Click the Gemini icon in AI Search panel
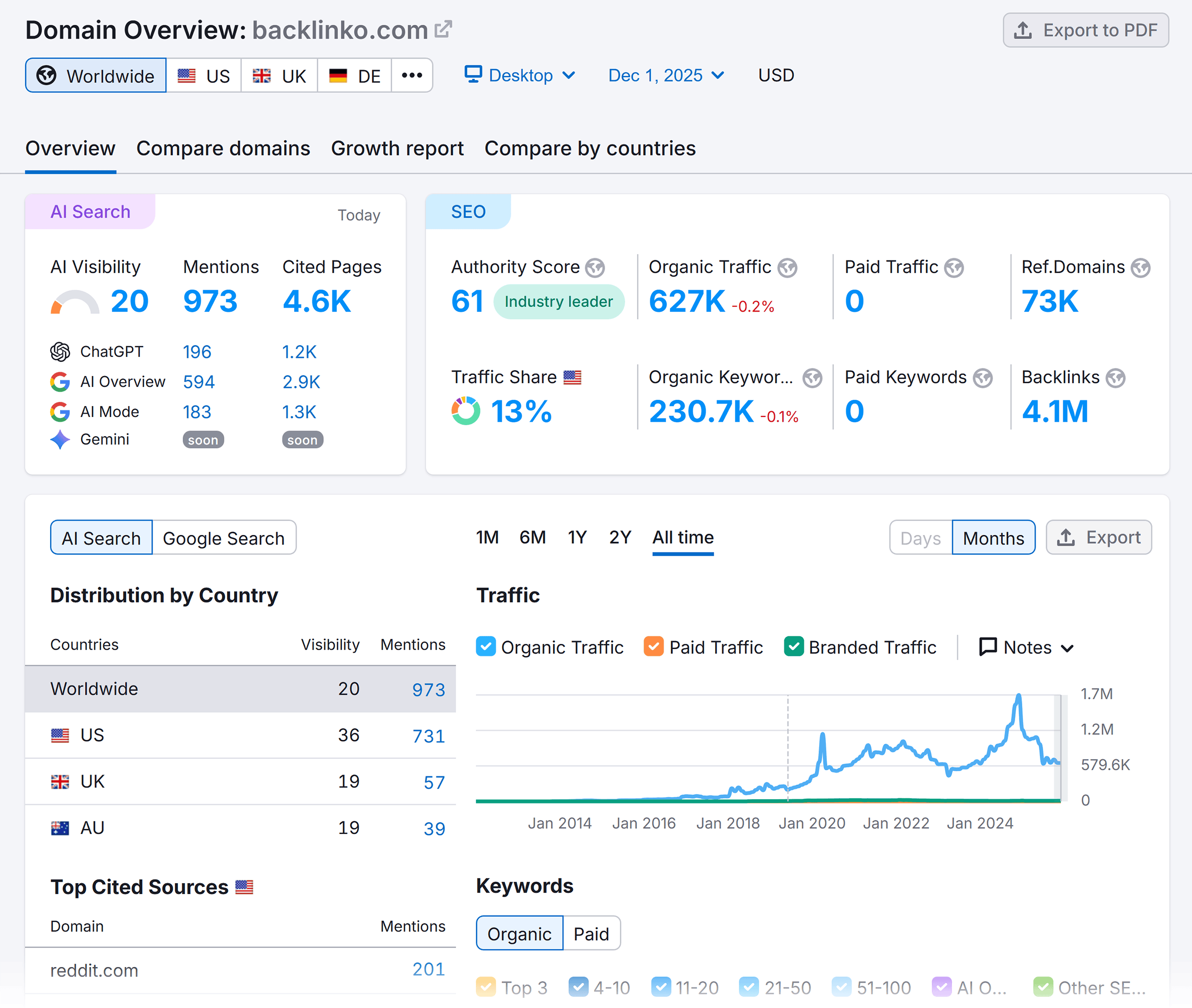 61,439
